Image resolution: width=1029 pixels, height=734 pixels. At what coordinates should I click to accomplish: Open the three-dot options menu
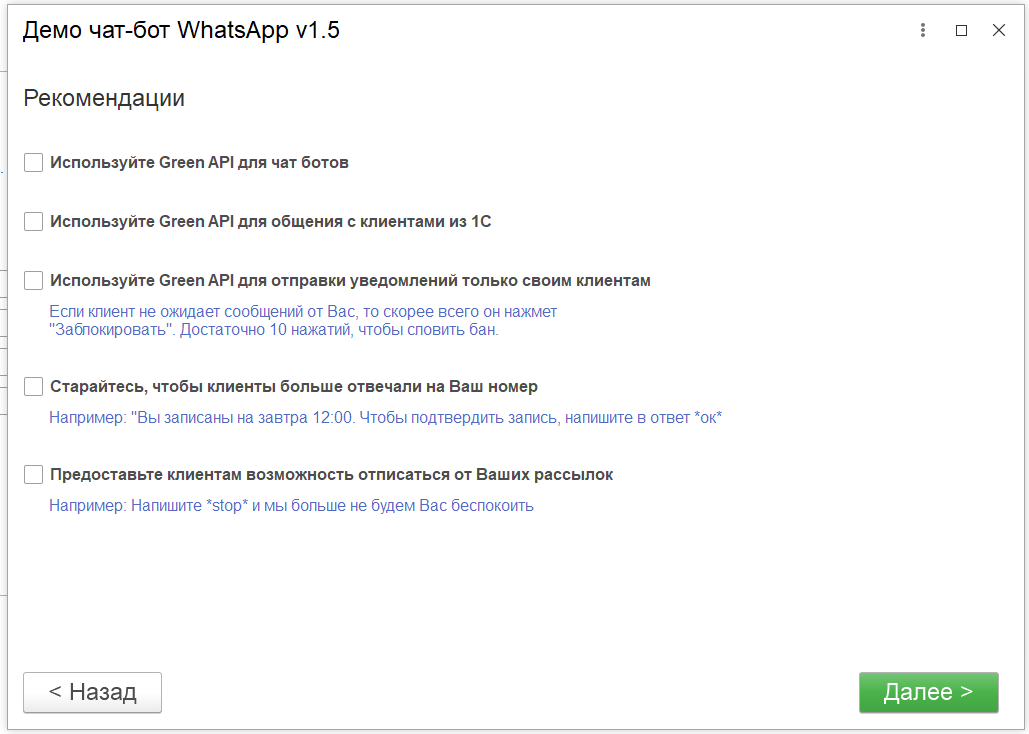[x=922, y=30]
